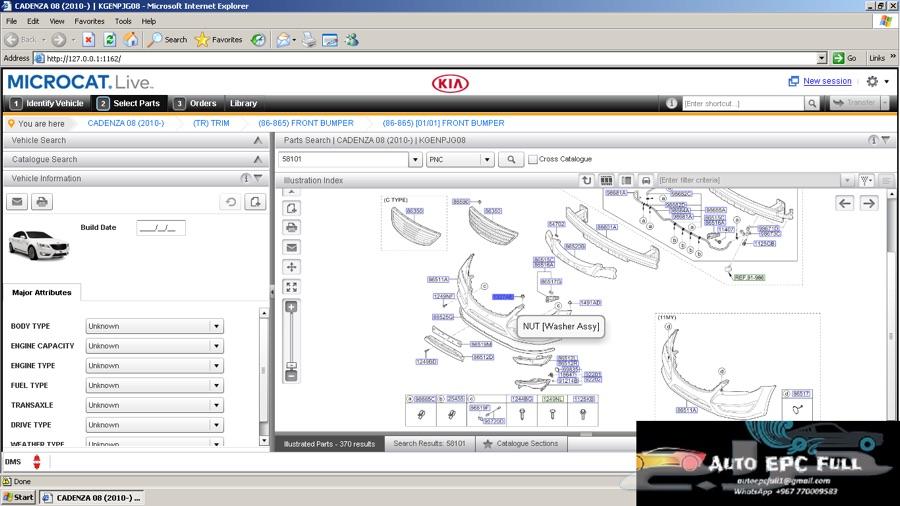Click the DMS connection status icon
Screen dimensions: 900x506
(37, 462)
